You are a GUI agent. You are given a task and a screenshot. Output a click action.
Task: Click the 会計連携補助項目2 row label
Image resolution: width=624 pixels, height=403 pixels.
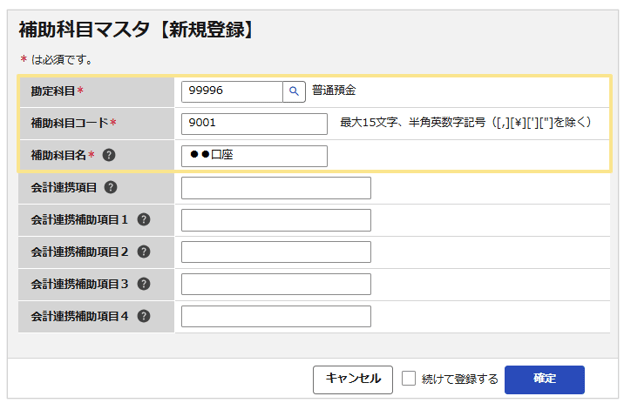click(80, 252)
